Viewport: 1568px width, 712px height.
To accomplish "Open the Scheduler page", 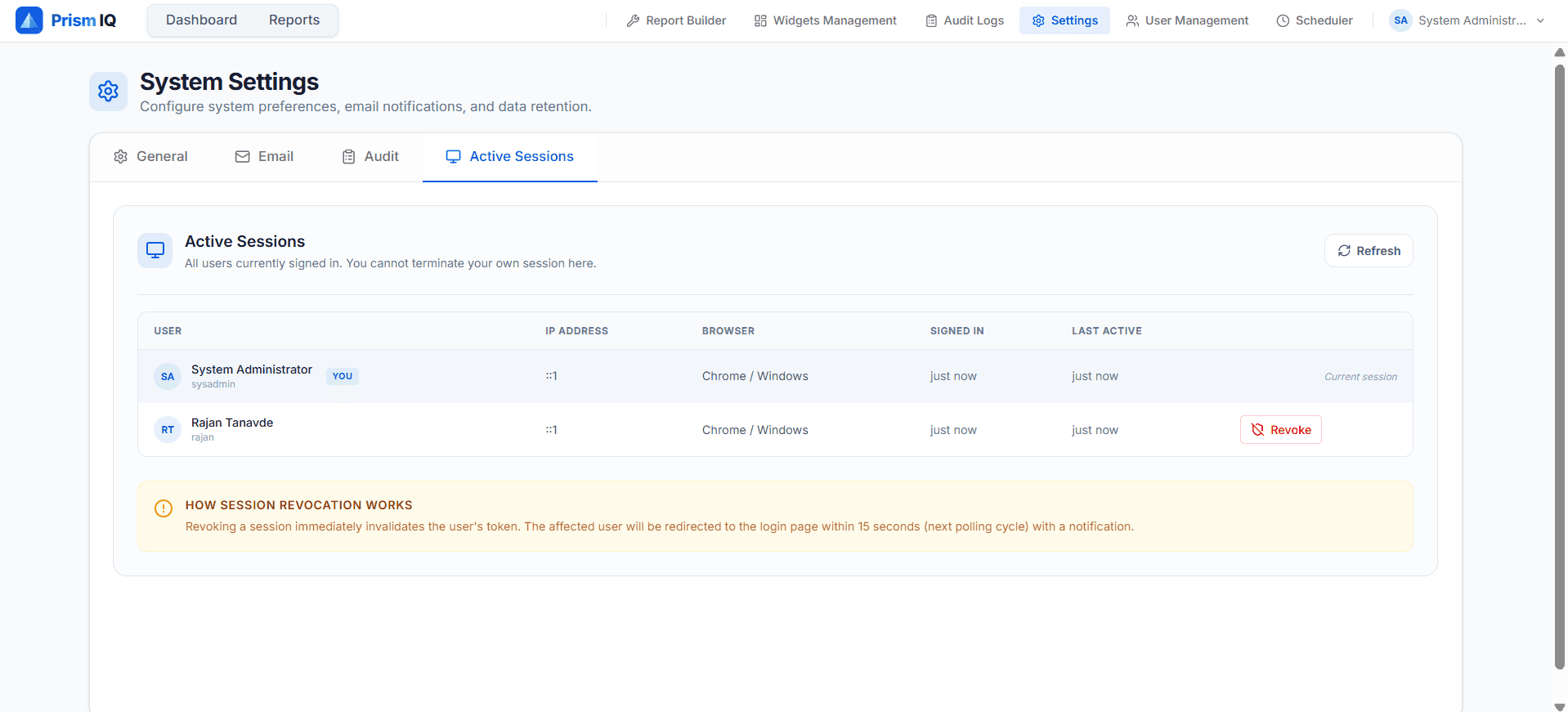I will (x=1315, y=20).
